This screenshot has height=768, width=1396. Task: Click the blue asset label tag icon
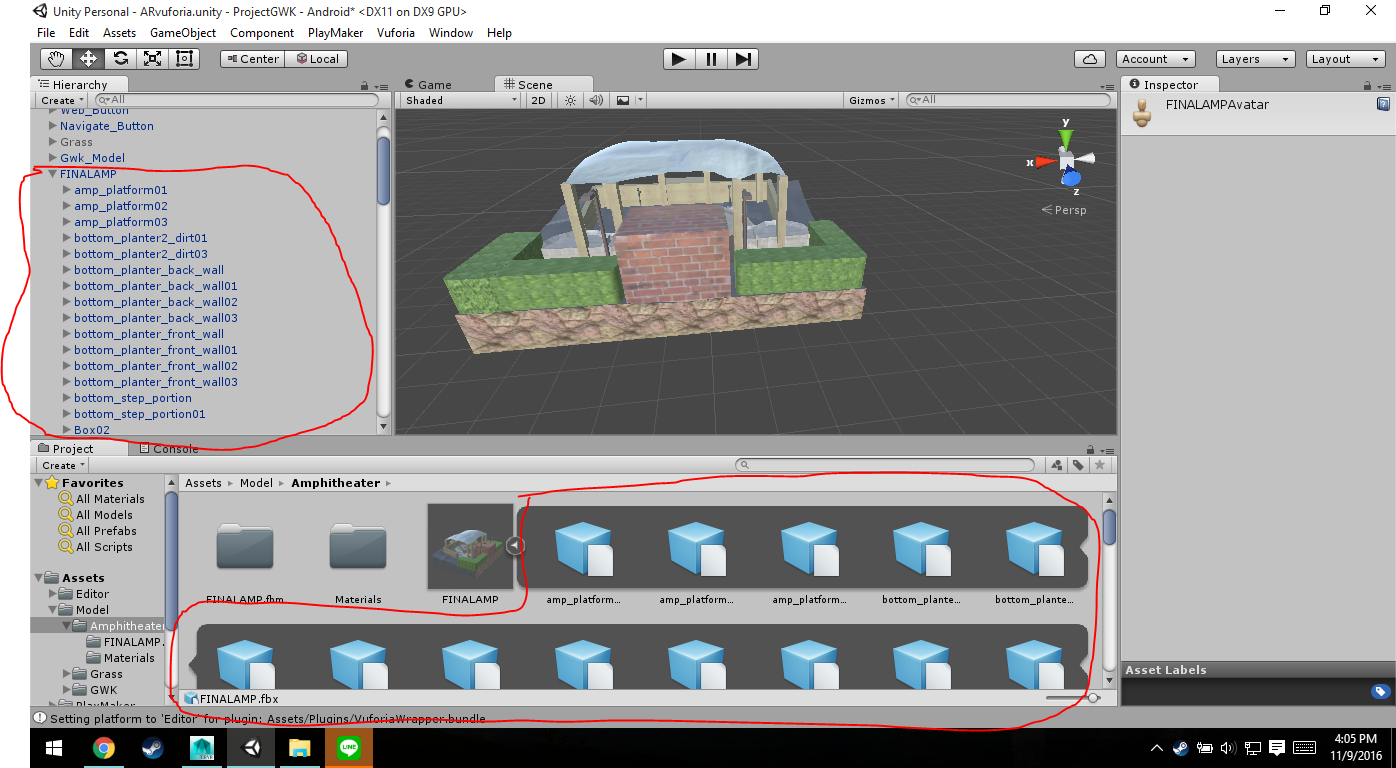[x=1380, y=691]
